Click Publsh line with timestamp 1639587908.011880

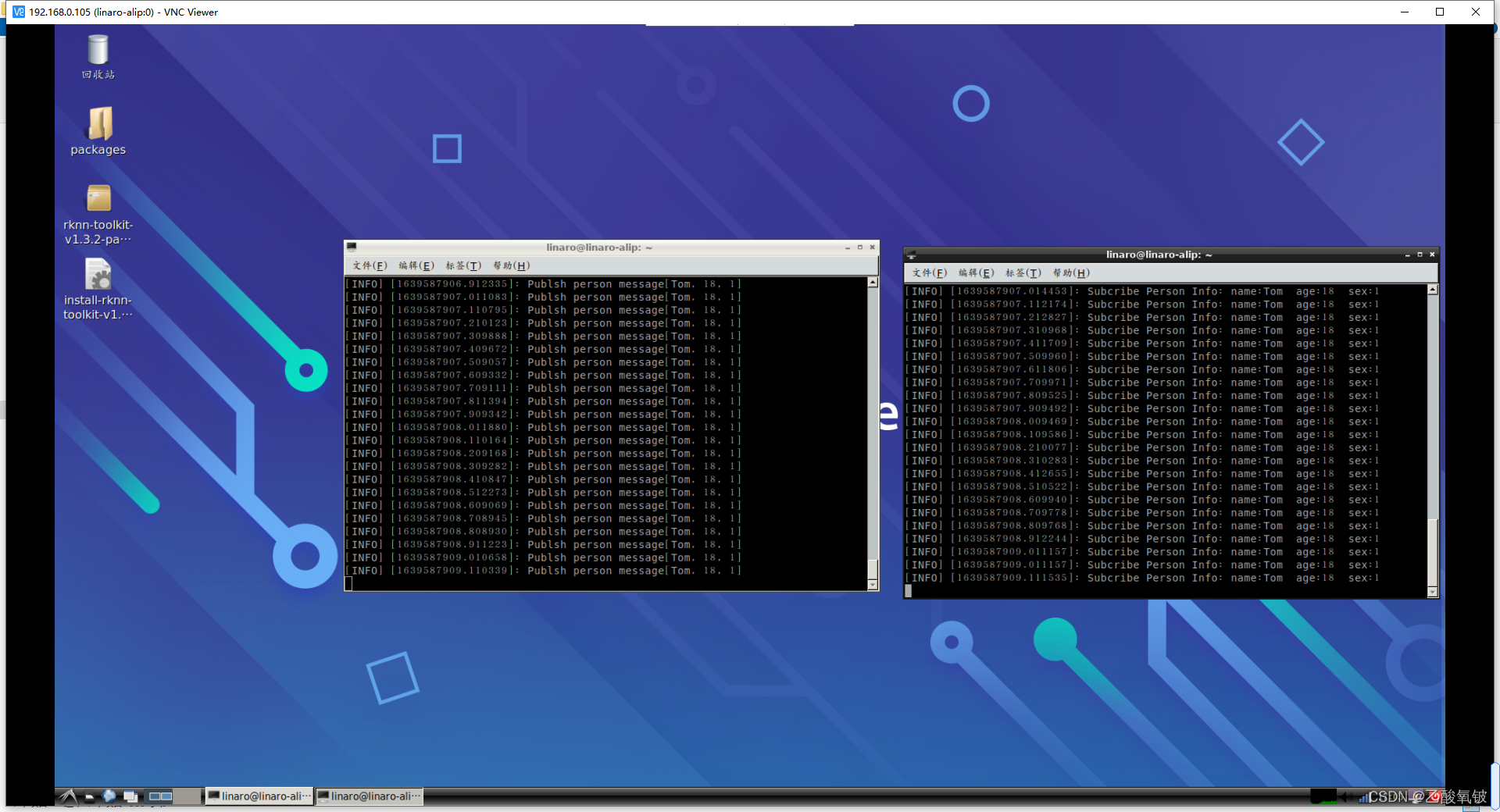tap(544, 427)
